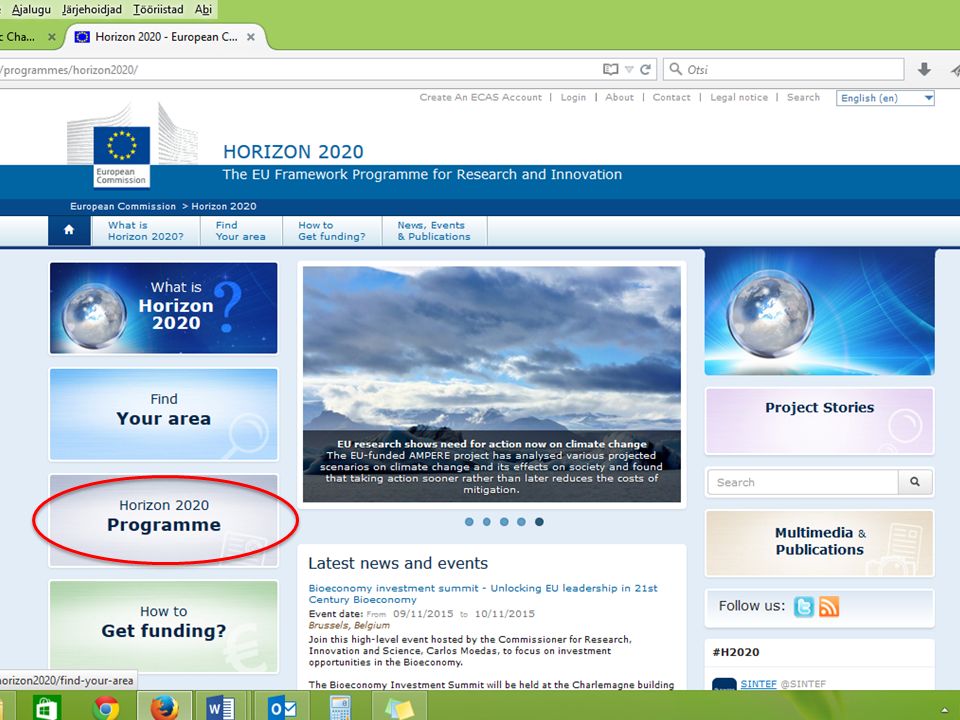Click Create An ECAS Account link
The image size is (960, 720).
pos(481,97)
